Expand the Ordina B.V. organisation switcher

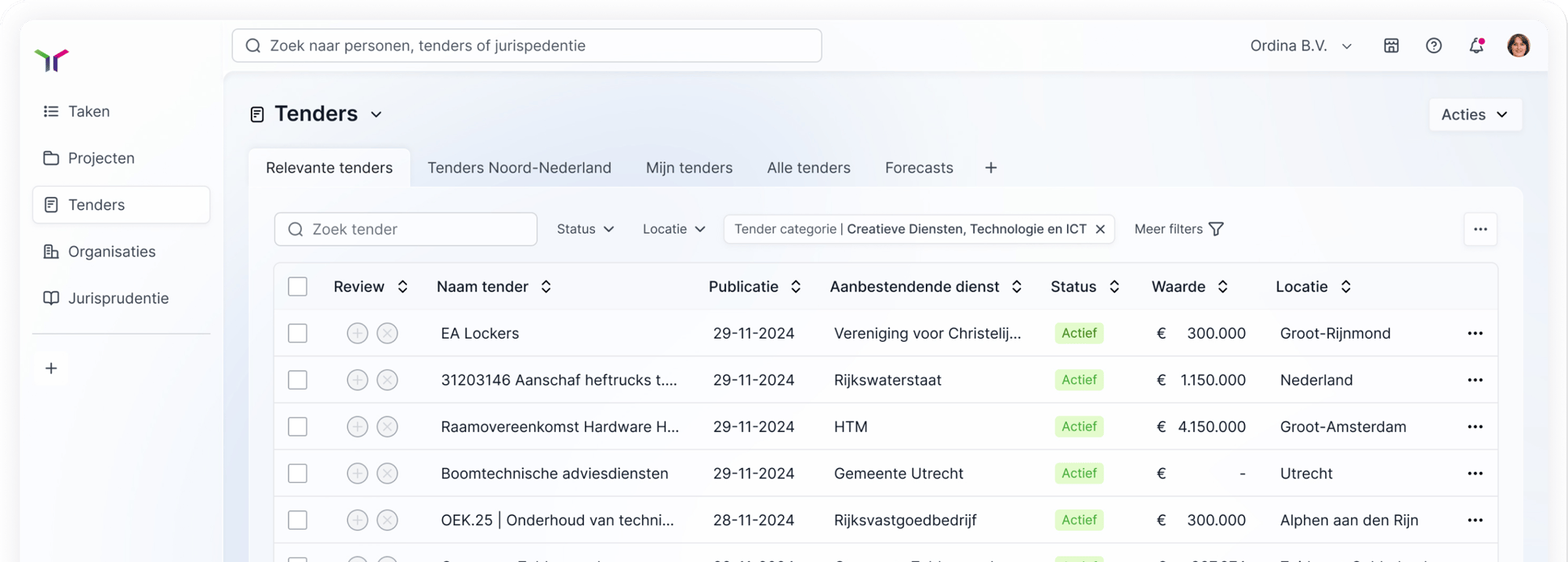(1301, 45)
